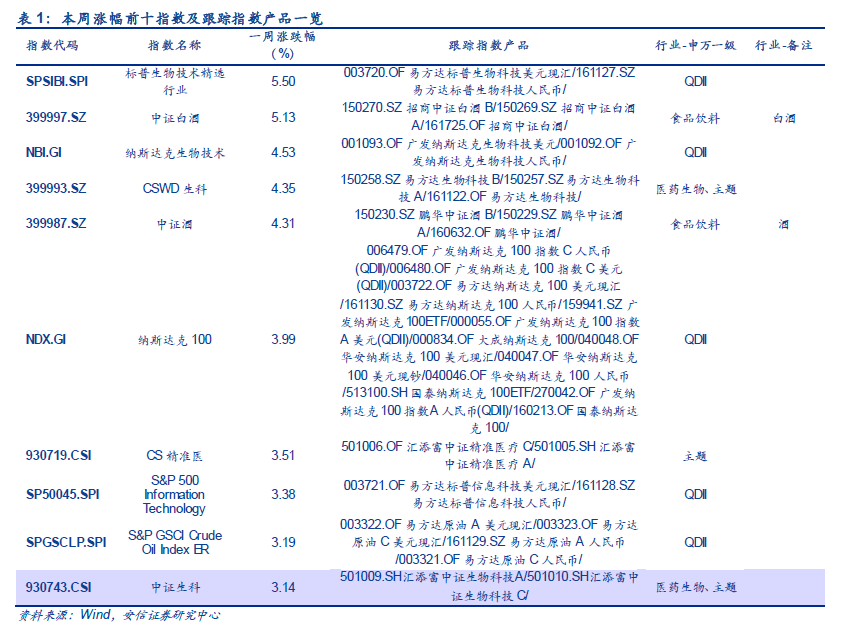Click QDII in the NBI.GI row
The image size is (843, 633).
(x=695, y=152)
